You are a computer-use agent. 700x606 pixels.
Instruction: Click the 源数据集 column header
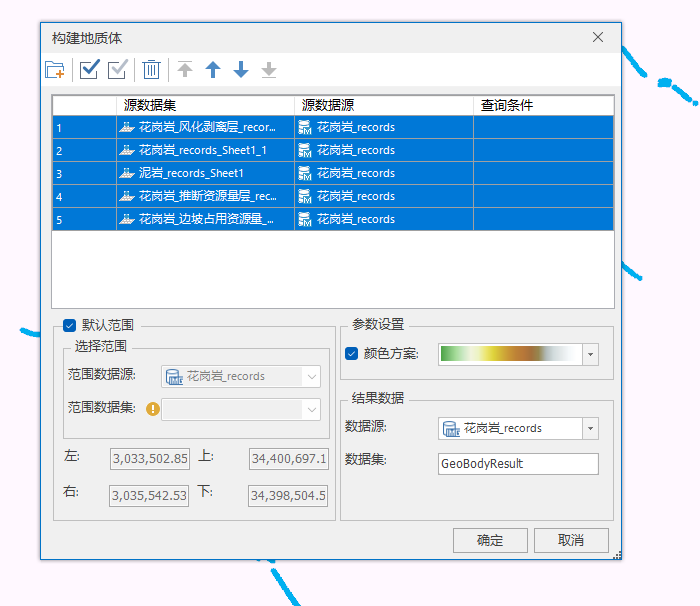pos(205,105)
